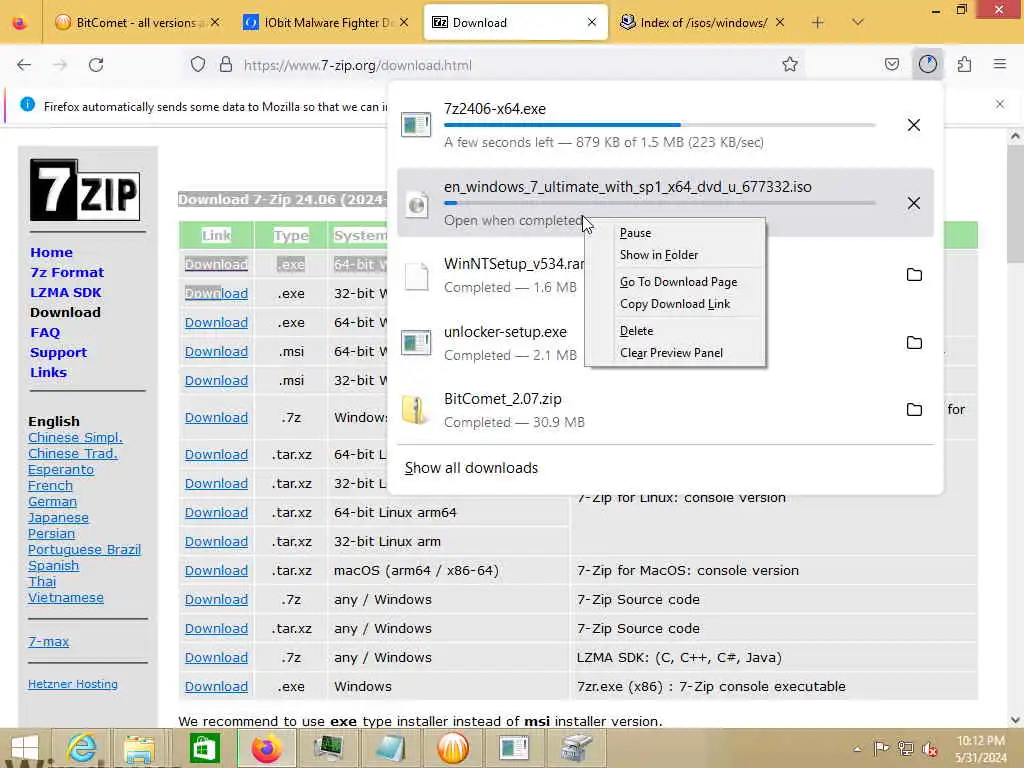This screenshot has width=1024, height=768.
Task: Open the Windows Store taskbar icon
Action: 204,748
